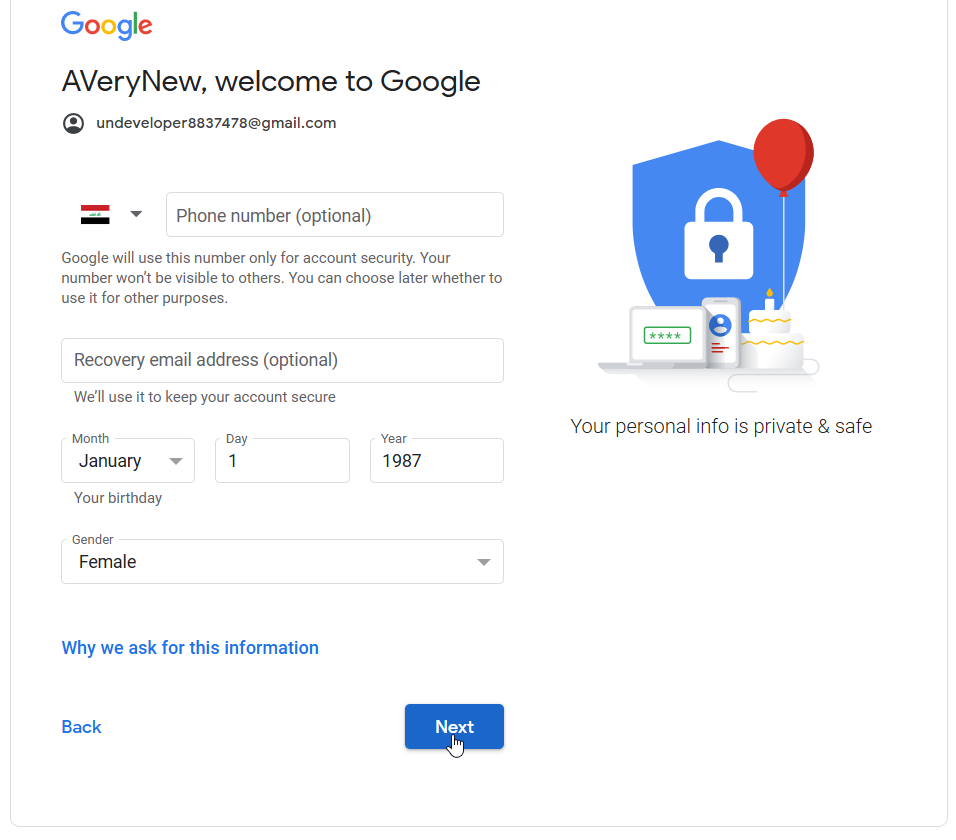The image size is (956, 840).
Task: Select the Day birthday field
Action: coord(282,461)
